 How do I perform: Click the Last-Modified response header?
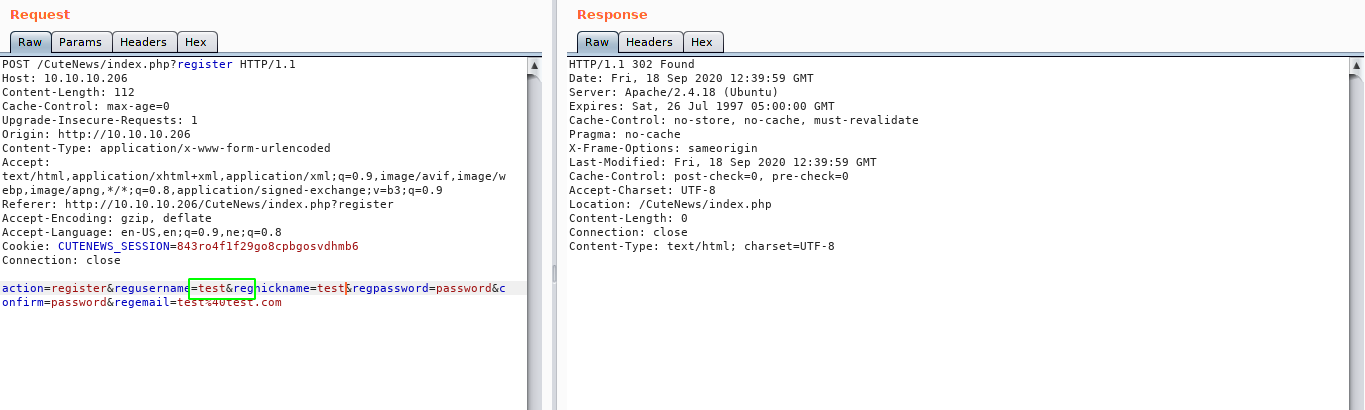click(x=723, y=162)
